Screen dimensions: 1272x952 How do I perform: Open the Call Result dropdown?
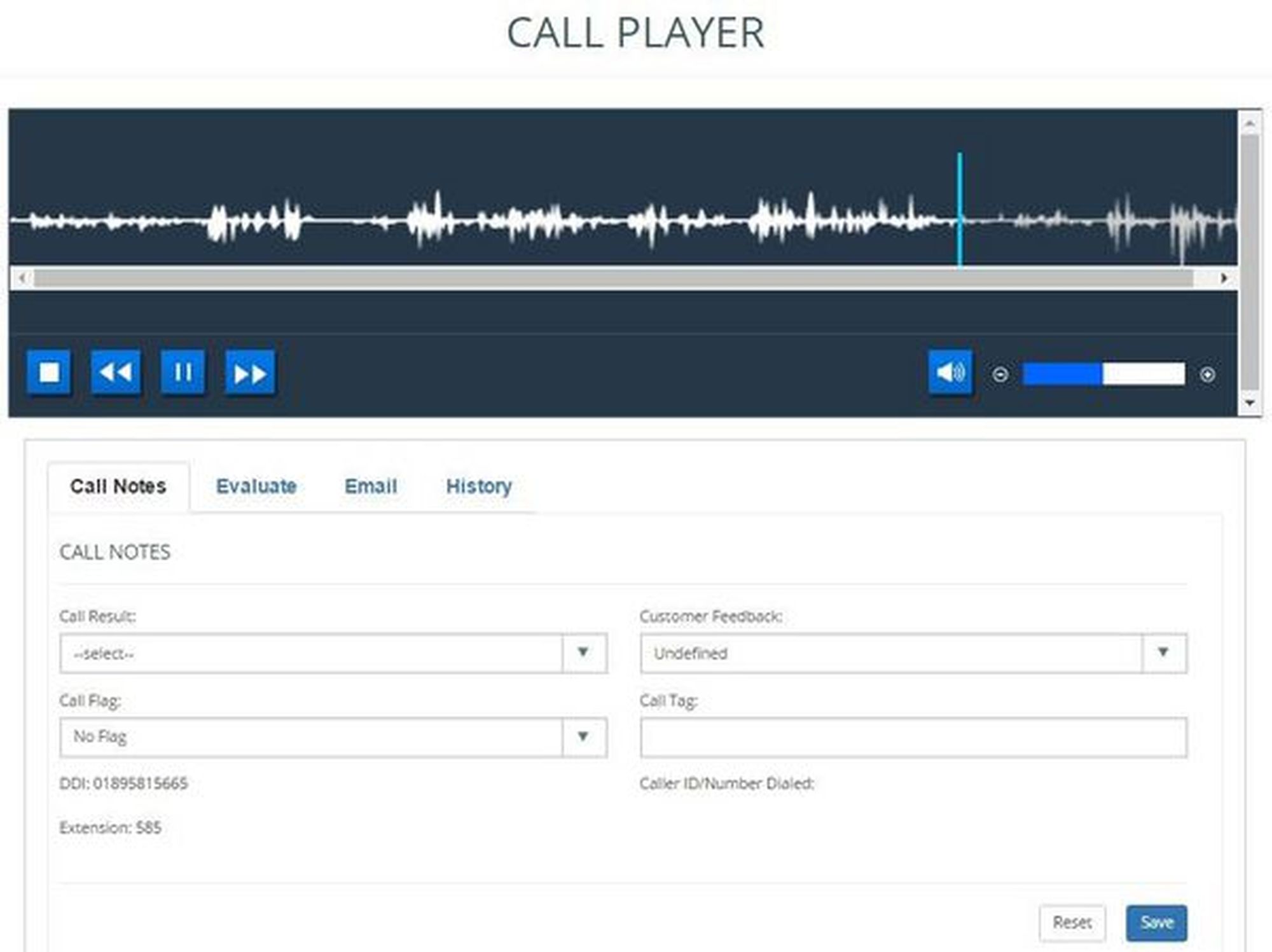tap(333, 653)
